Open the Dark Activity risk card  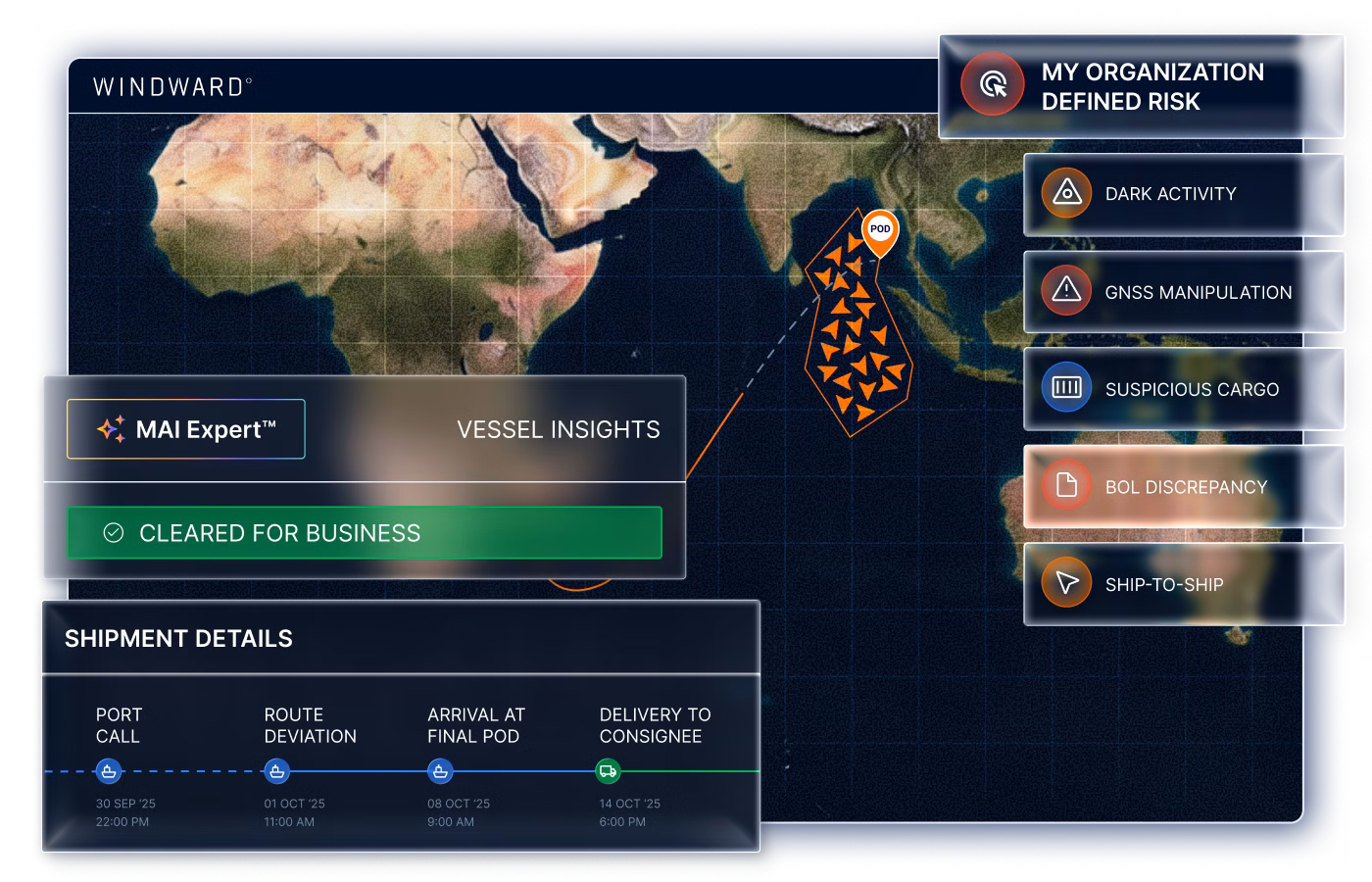(1184, 194)
